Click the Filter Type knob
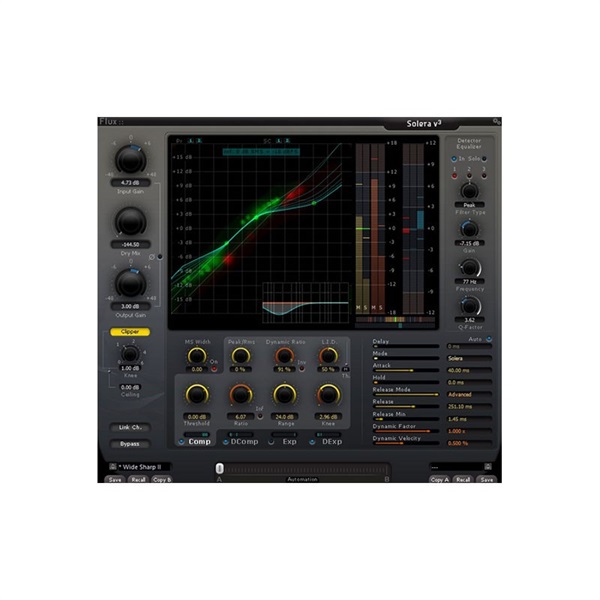Screen dimensions: 600x600 pos(470,191)
